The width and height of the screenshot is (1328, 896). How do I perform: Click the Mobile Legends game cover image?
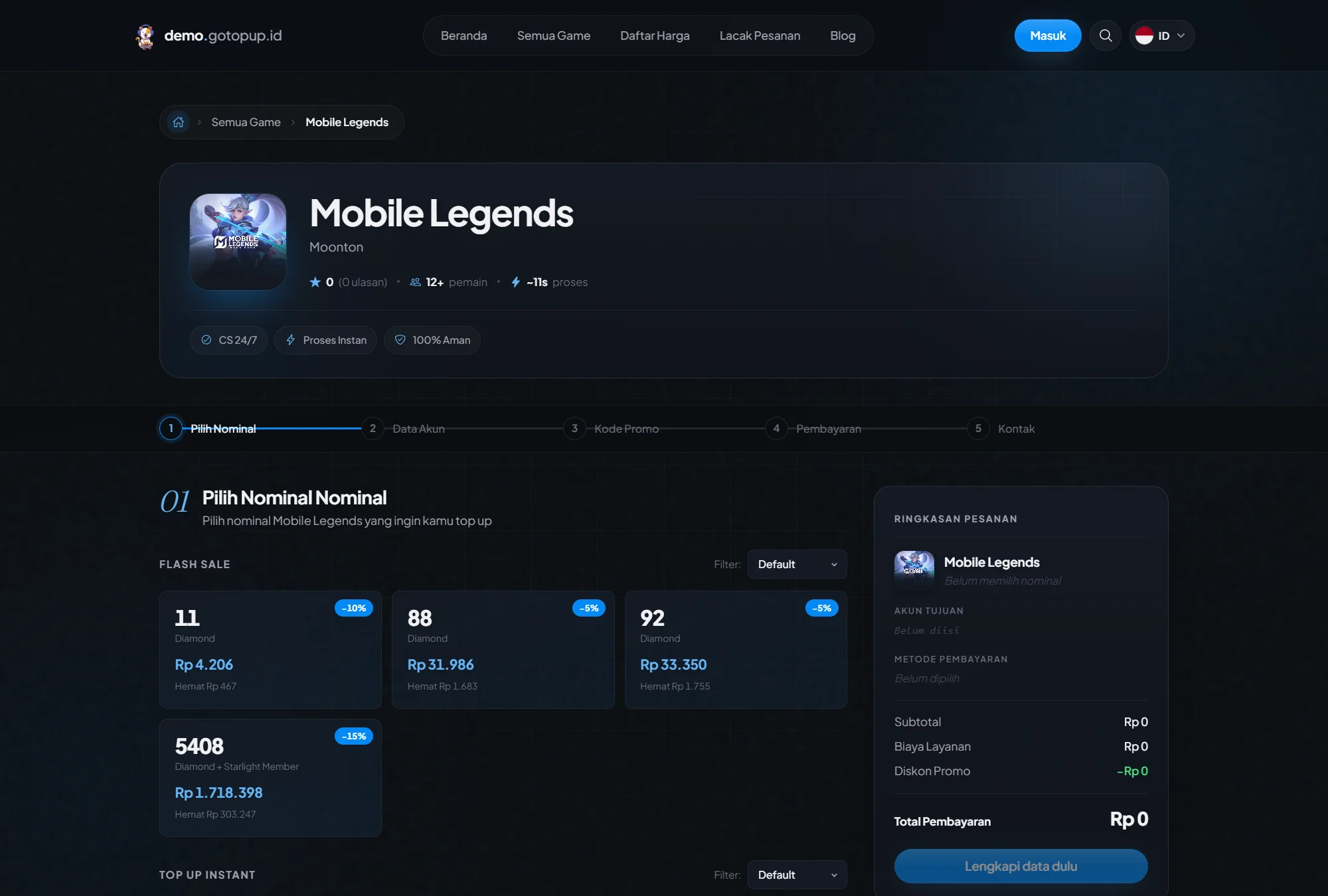[x=238, y=242]
